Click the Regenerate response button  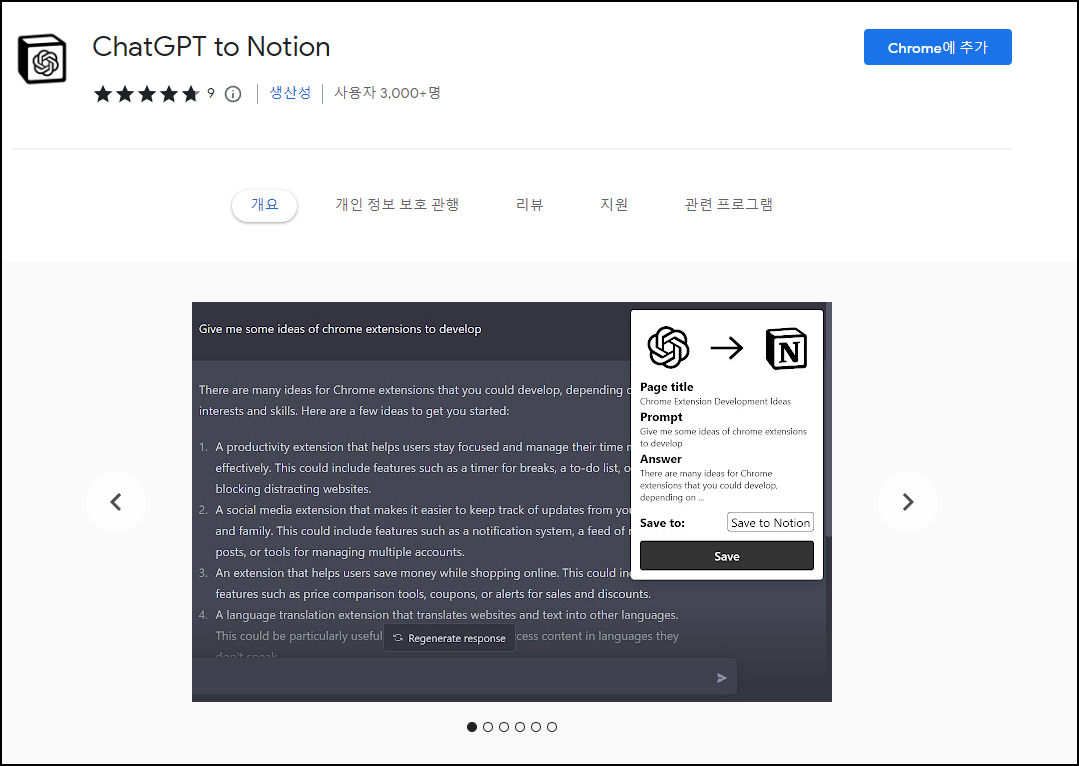tap(449, 638)
